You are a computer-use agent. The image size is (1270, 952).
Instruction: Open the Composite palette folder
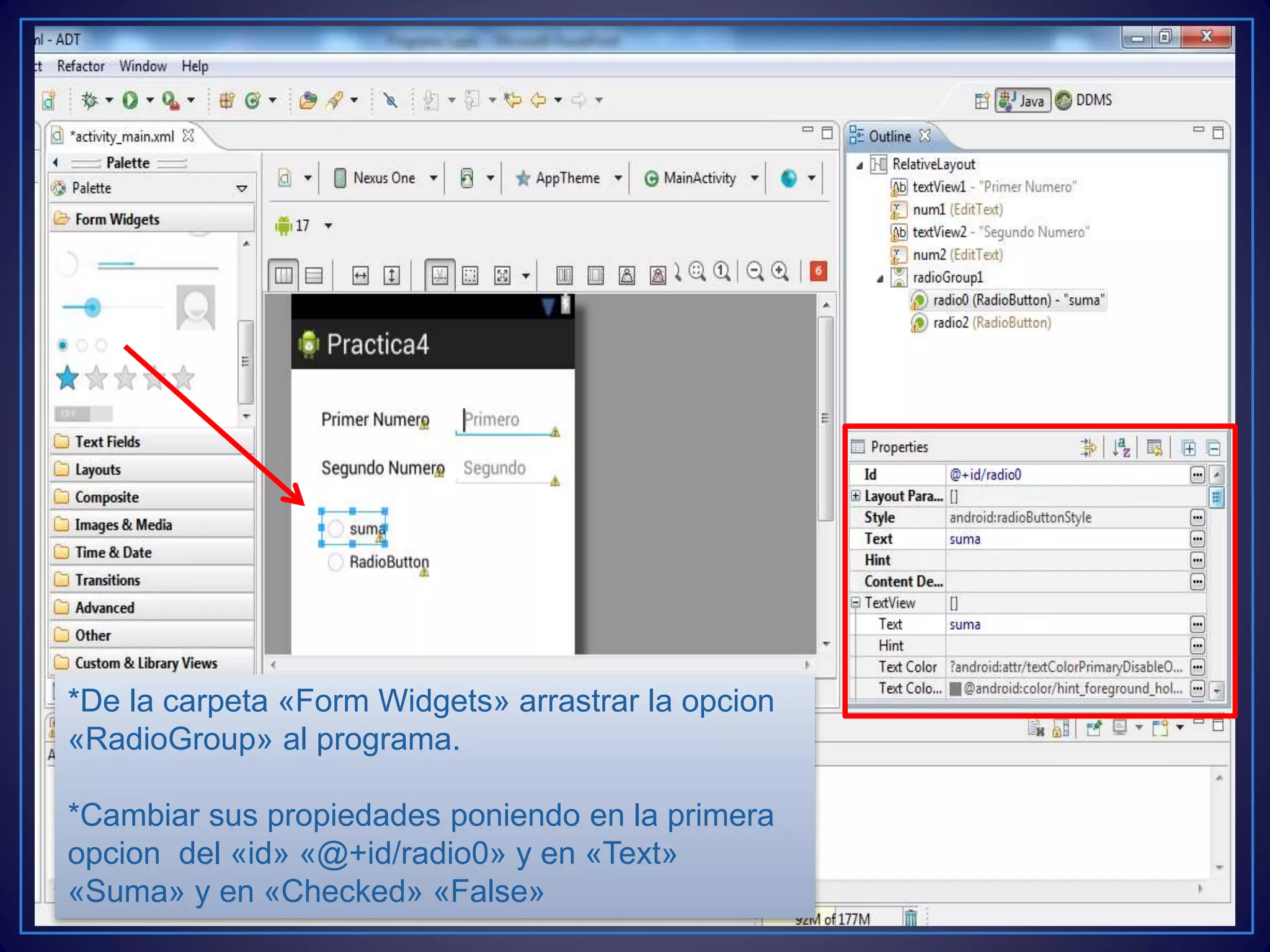tap(152, 497)
